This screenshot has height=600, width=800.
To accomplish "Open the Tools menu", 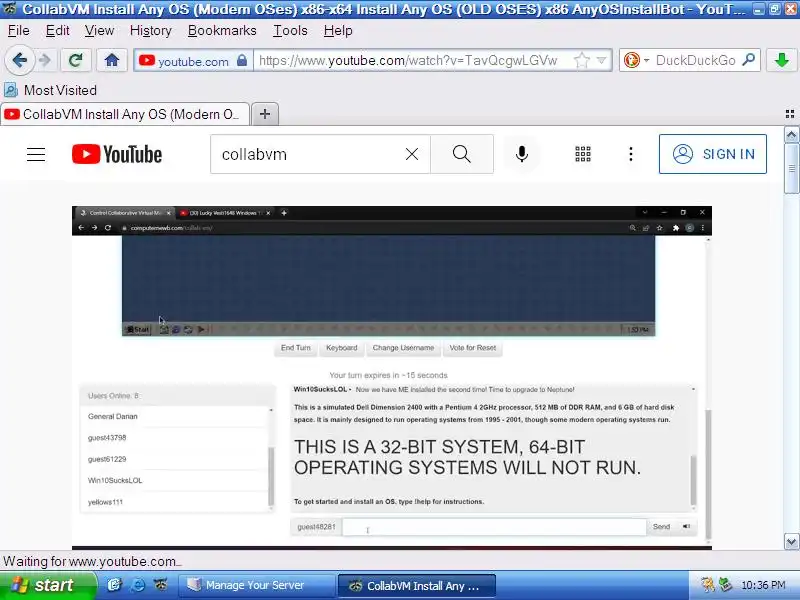I will coord(290,31).
